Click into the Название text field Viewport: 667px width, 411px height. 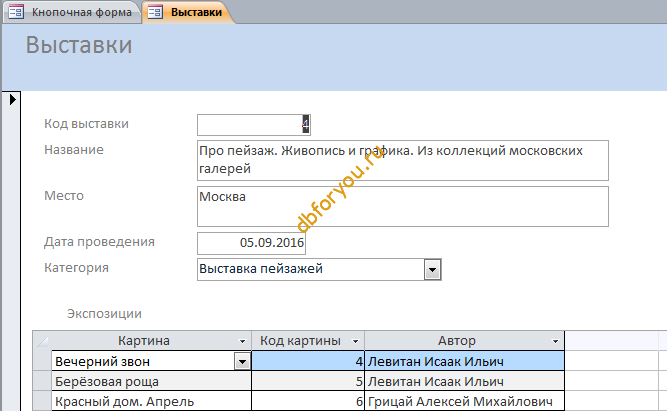point(402,160)
